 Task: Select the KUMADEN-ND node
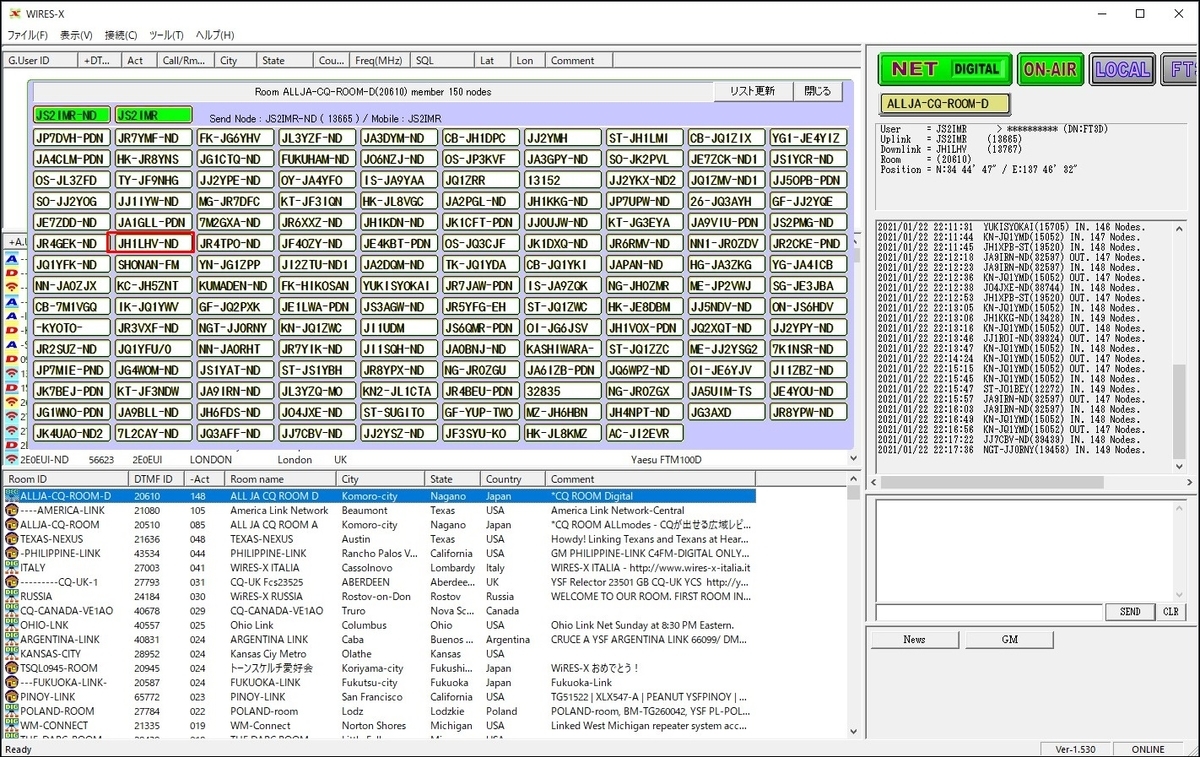pyautogui.click(x=234, y=286)
